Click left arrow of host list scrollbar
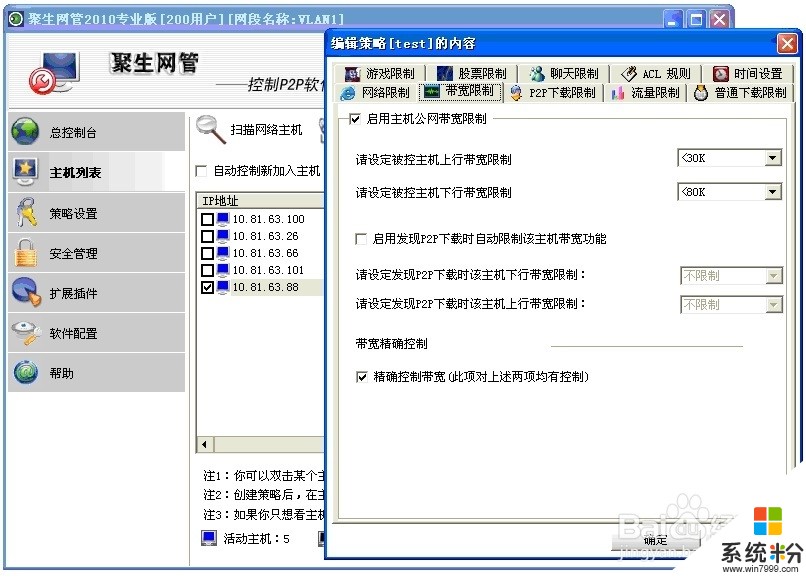The width and height of the screenshot is (806, 580). (204, 444)
